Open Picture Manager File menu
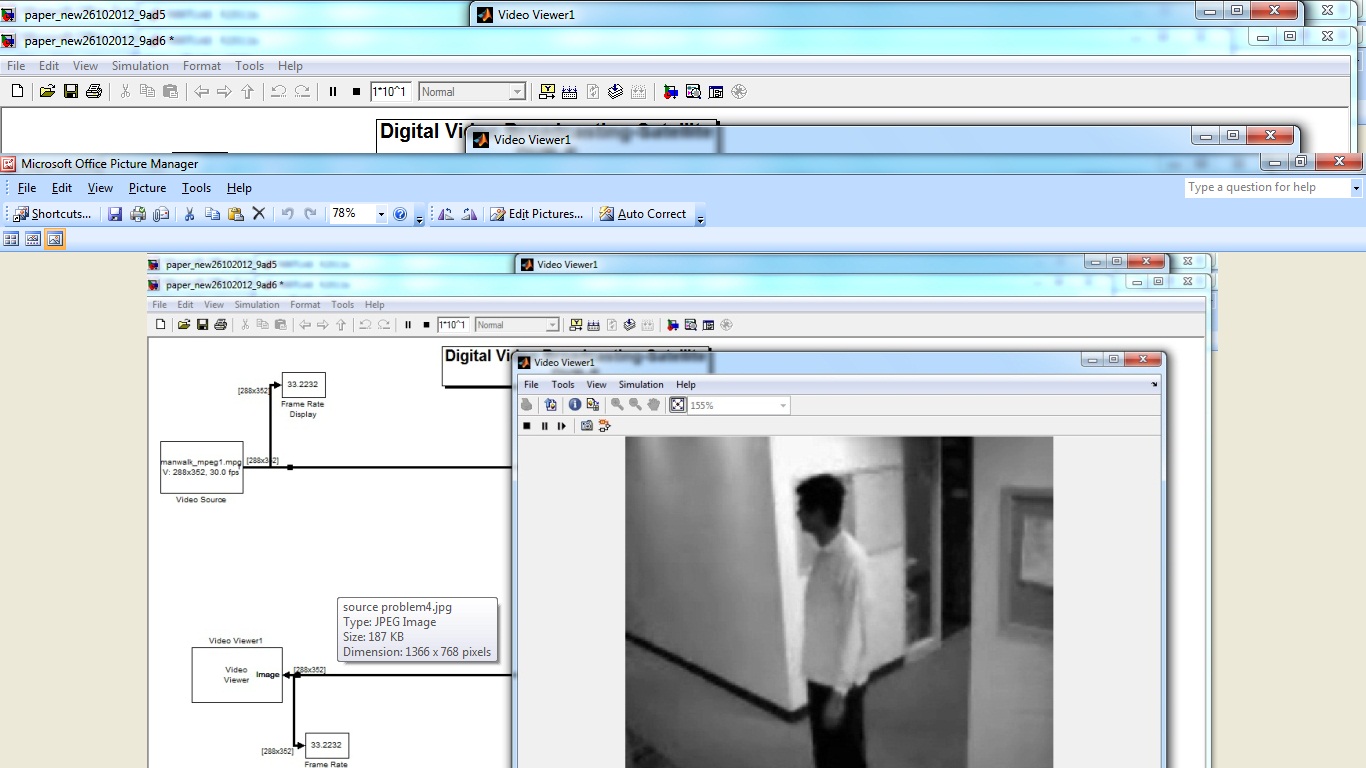Image resolution: width=1366 pixels, height=768 pixels. (27, 188)
